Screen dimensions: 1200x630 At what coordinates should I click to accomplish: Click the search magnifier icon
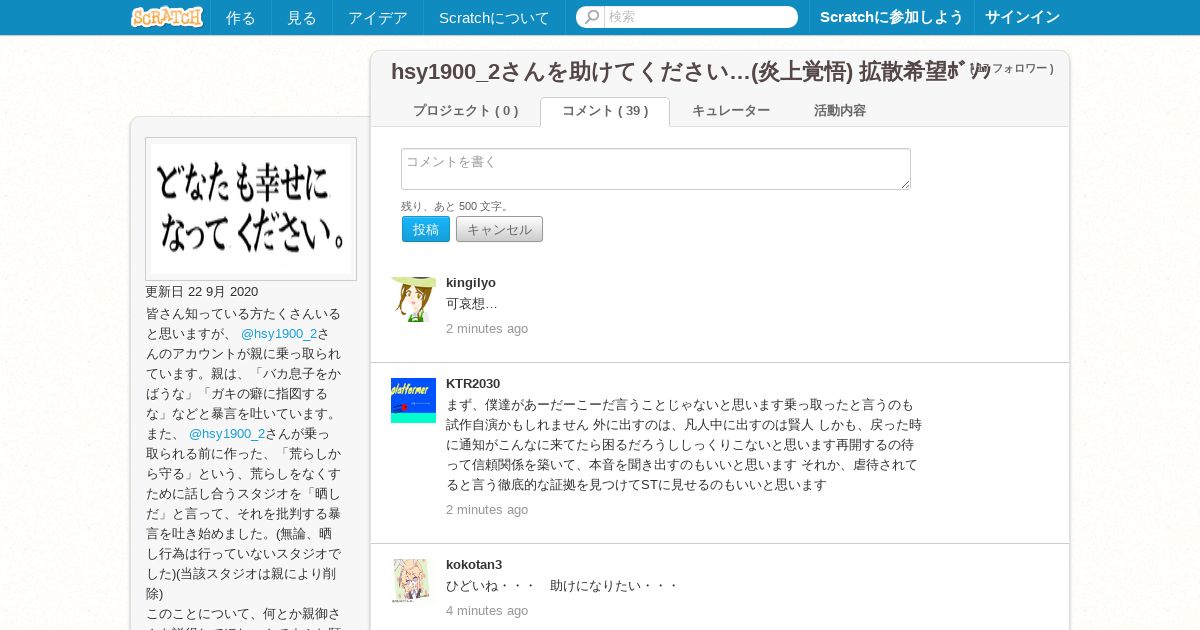(591, 17)
